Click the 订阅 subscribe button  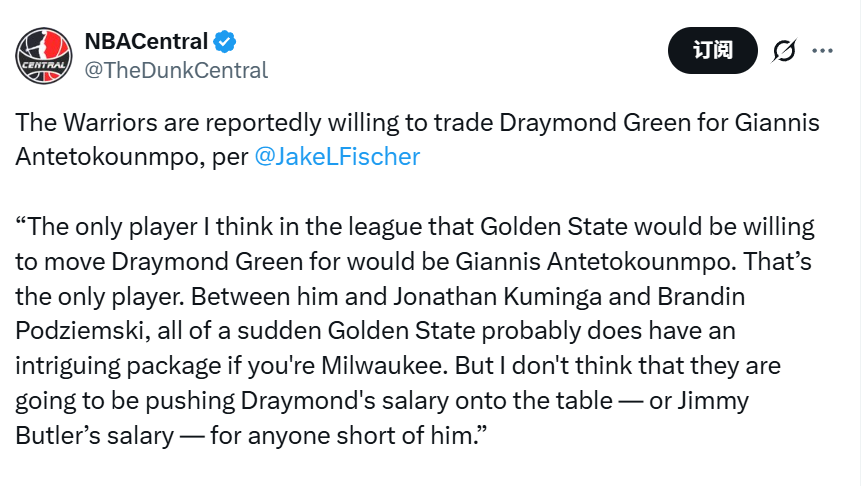pos(713,50)
